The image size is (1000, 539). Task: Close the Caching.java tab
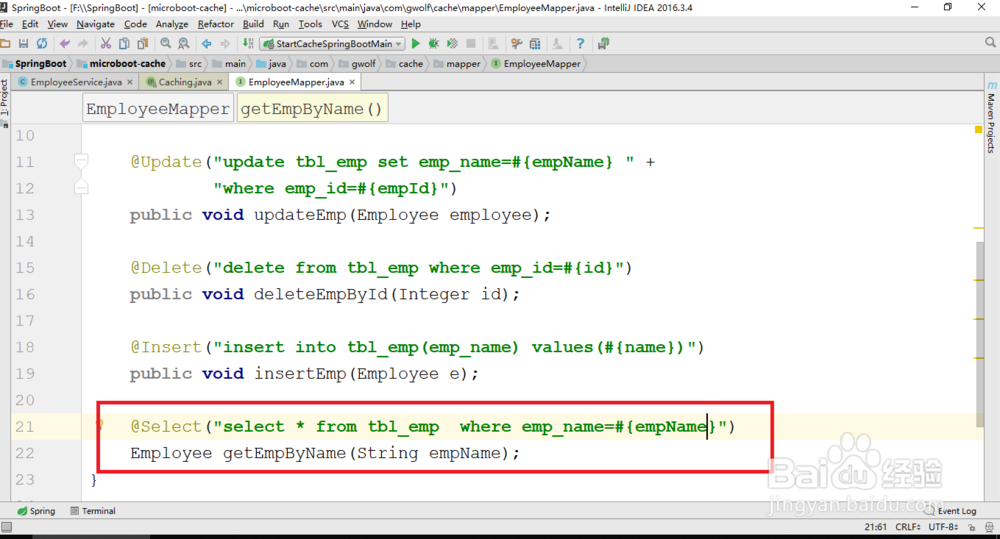219,82
